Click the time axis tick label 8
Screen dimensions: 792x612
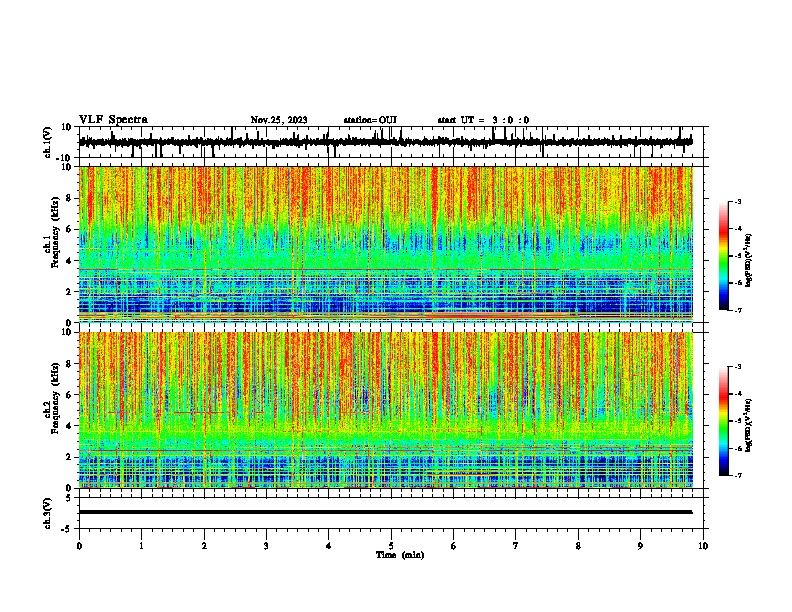tap(578, 546)
